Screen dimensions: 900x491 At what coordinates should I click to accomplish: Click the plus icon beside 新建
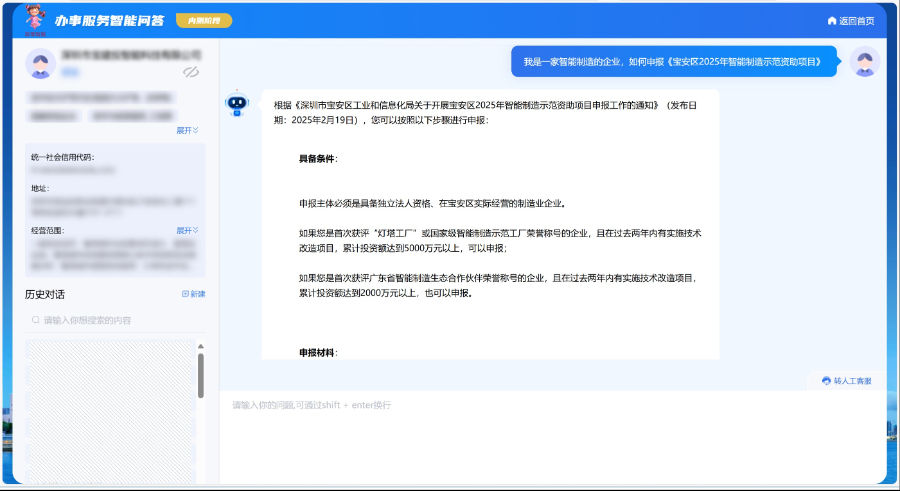(x=185, y=294)
